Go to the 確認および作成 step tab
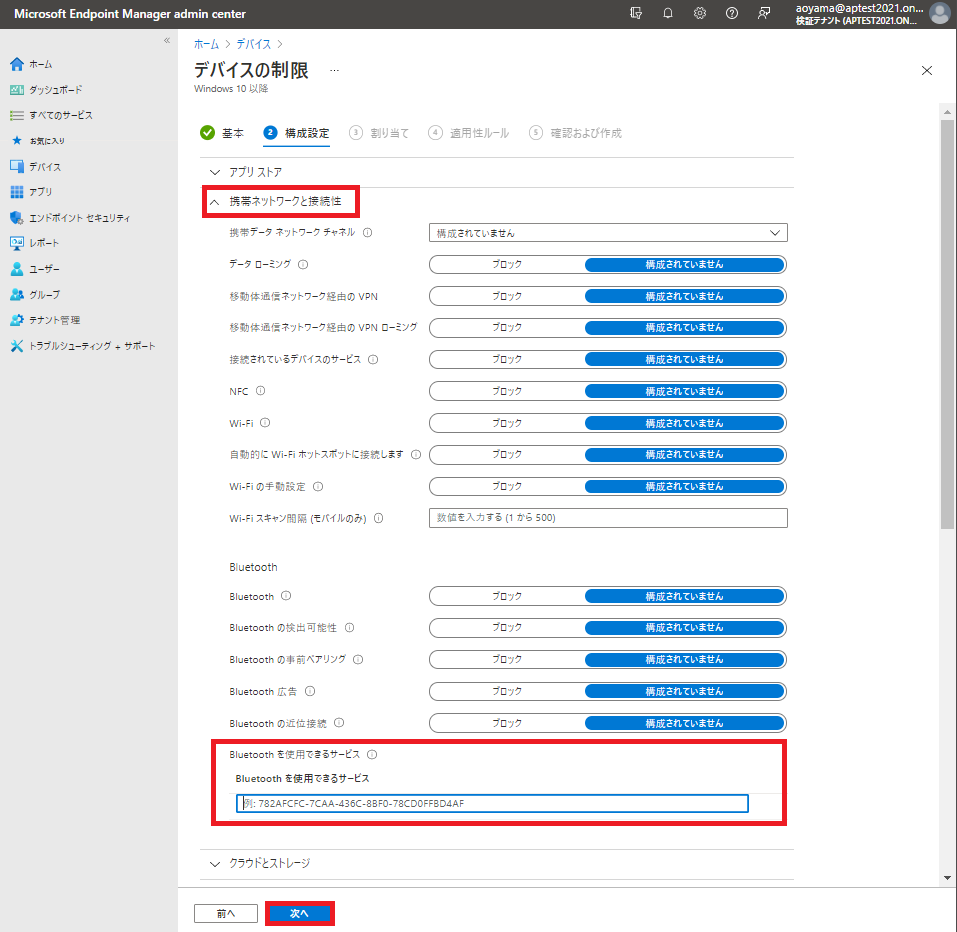 (575, 133)
